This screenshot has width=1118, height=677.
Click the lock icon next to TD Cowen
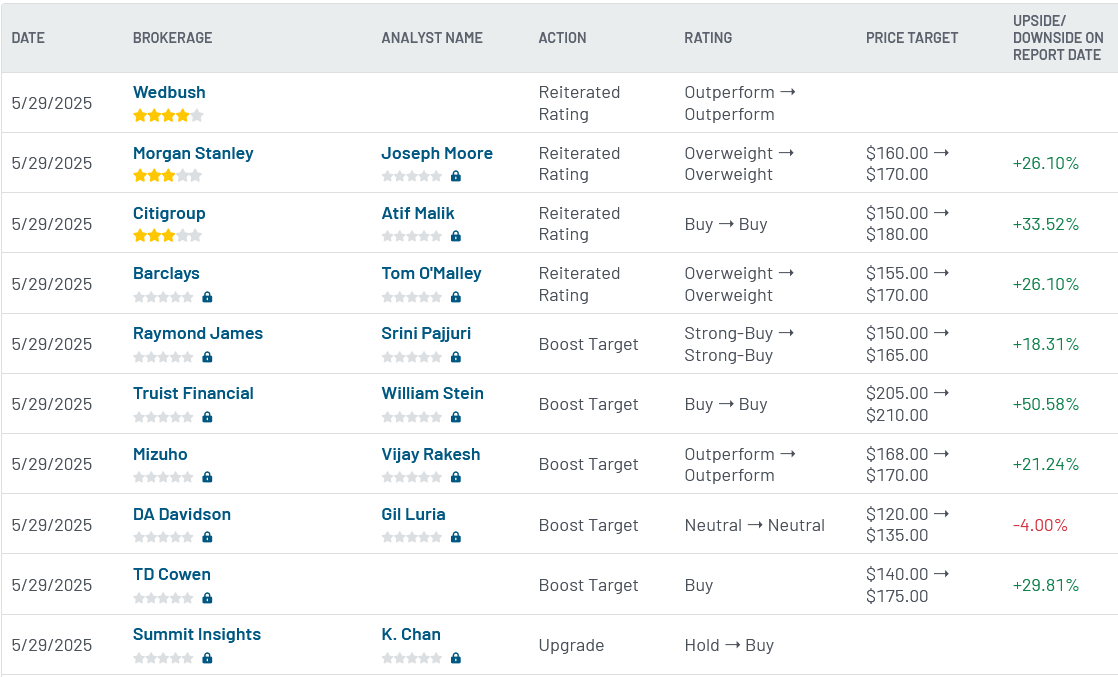coord(207,598)
